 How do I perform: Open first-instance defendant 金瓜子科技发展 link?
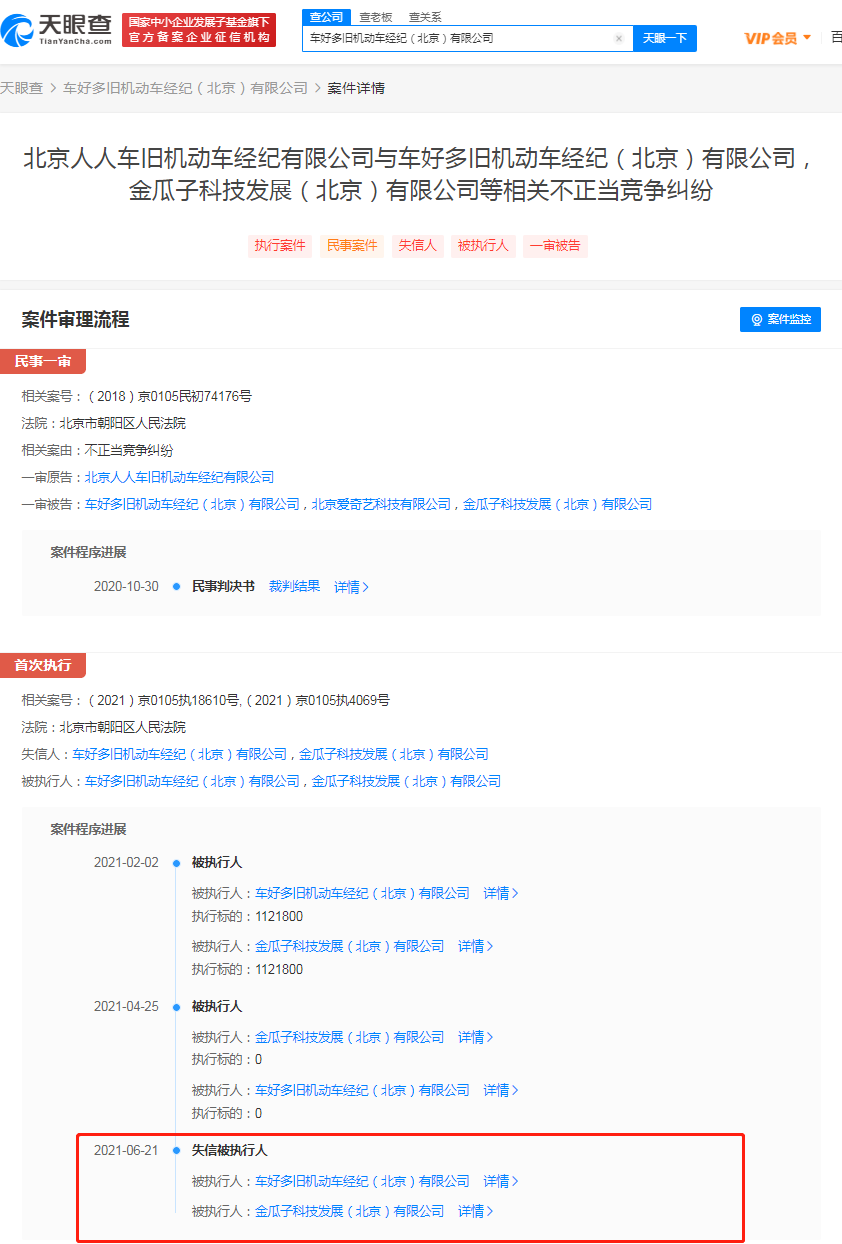coord(557,504)
